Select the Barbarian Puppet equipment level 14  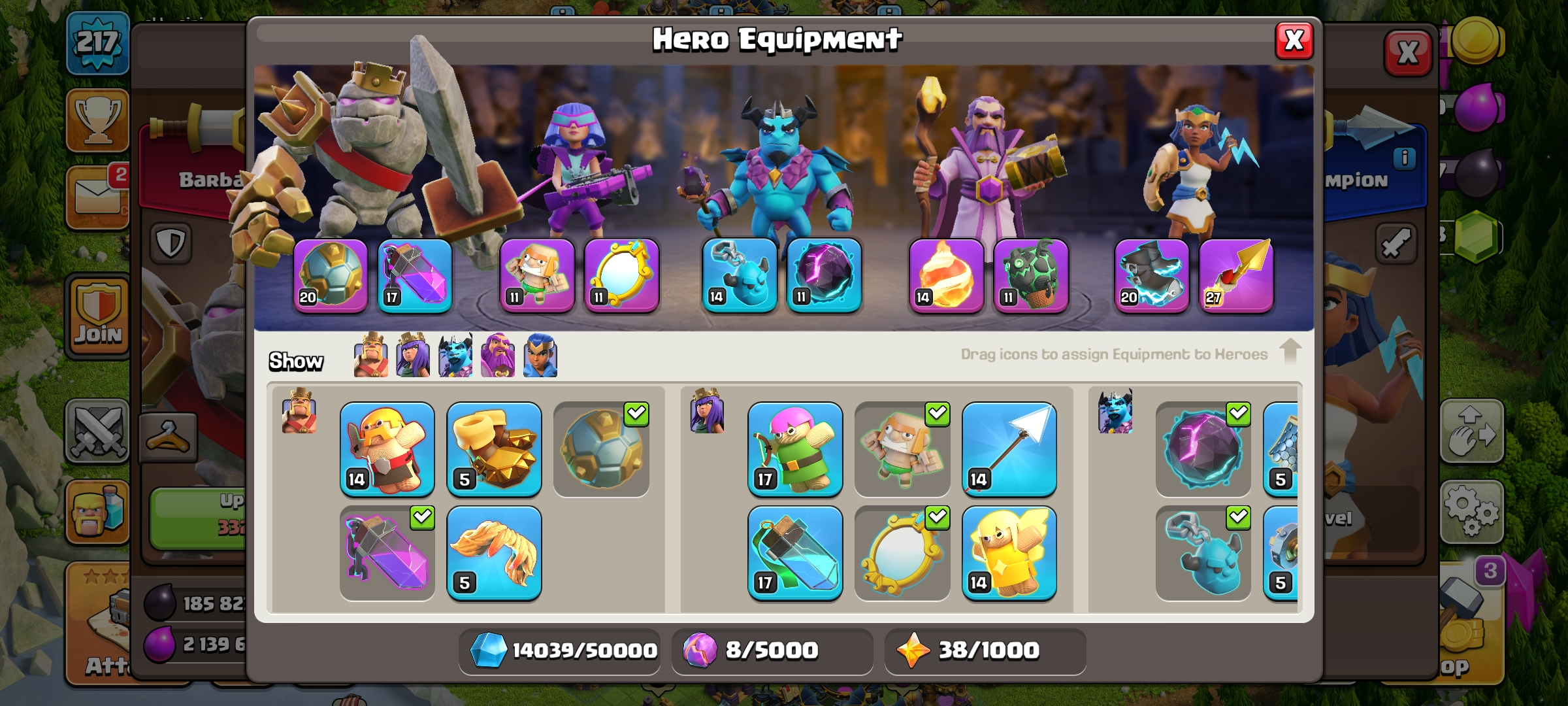click(387, 449)
